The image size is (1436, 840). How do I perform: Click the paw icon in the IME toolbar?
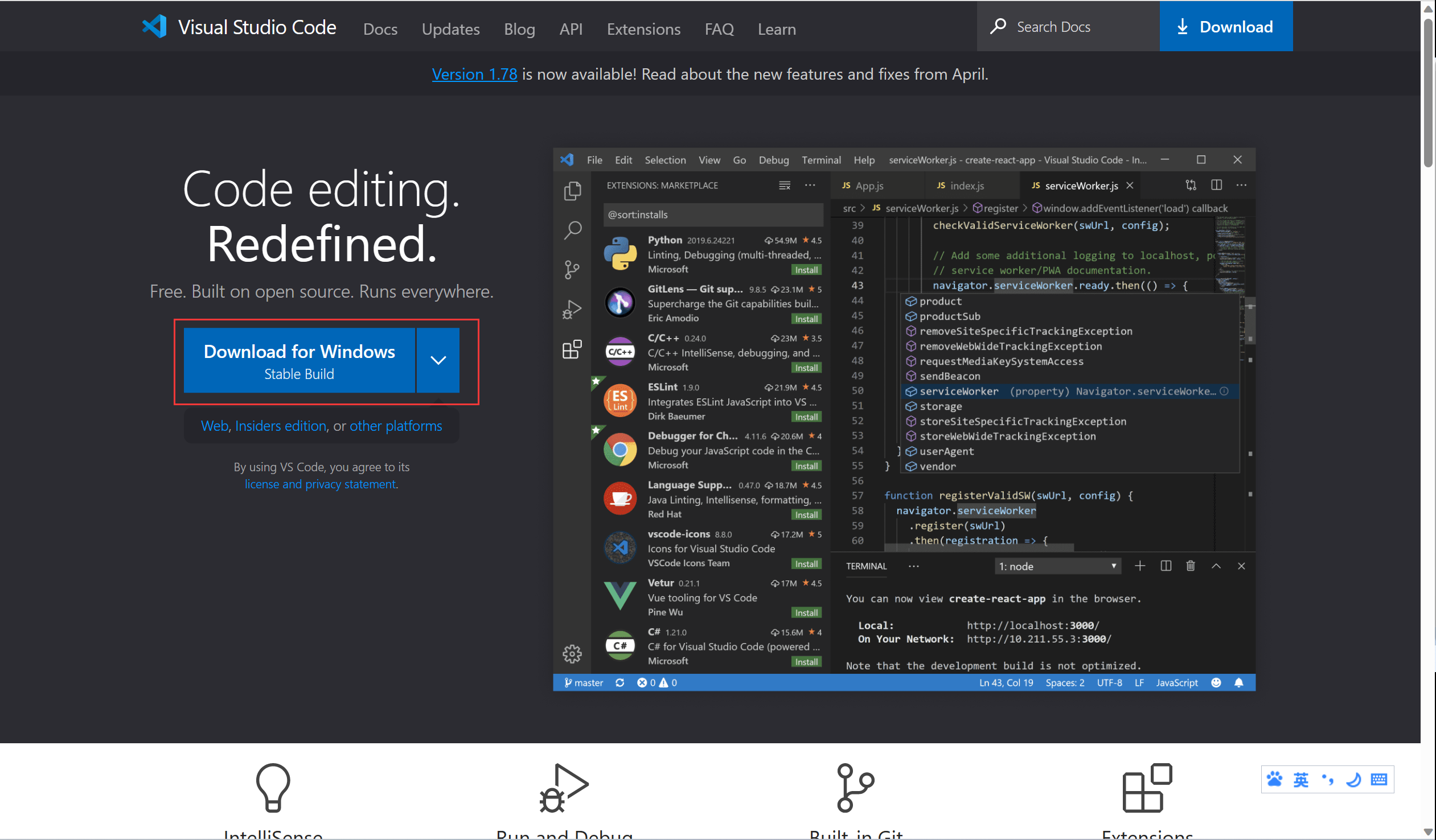coord(1274,779)
